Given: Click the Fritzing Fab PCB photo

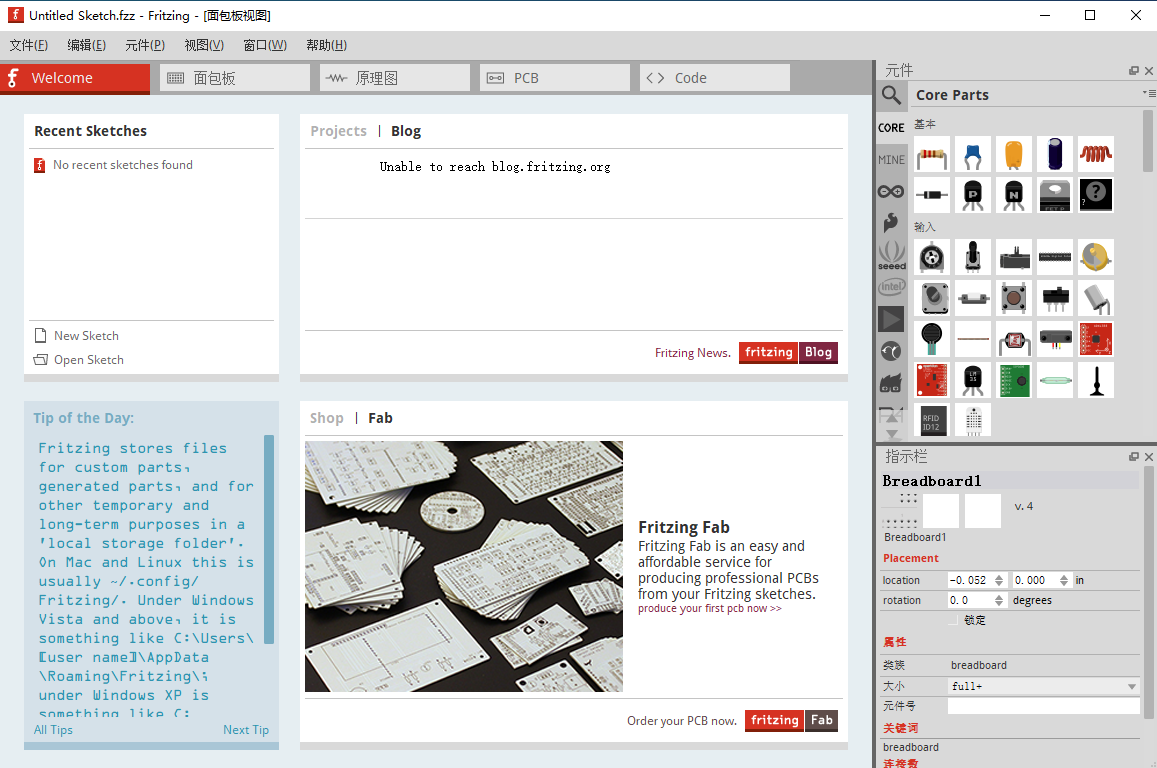Looking at the screenshot, I should [463, 567].
